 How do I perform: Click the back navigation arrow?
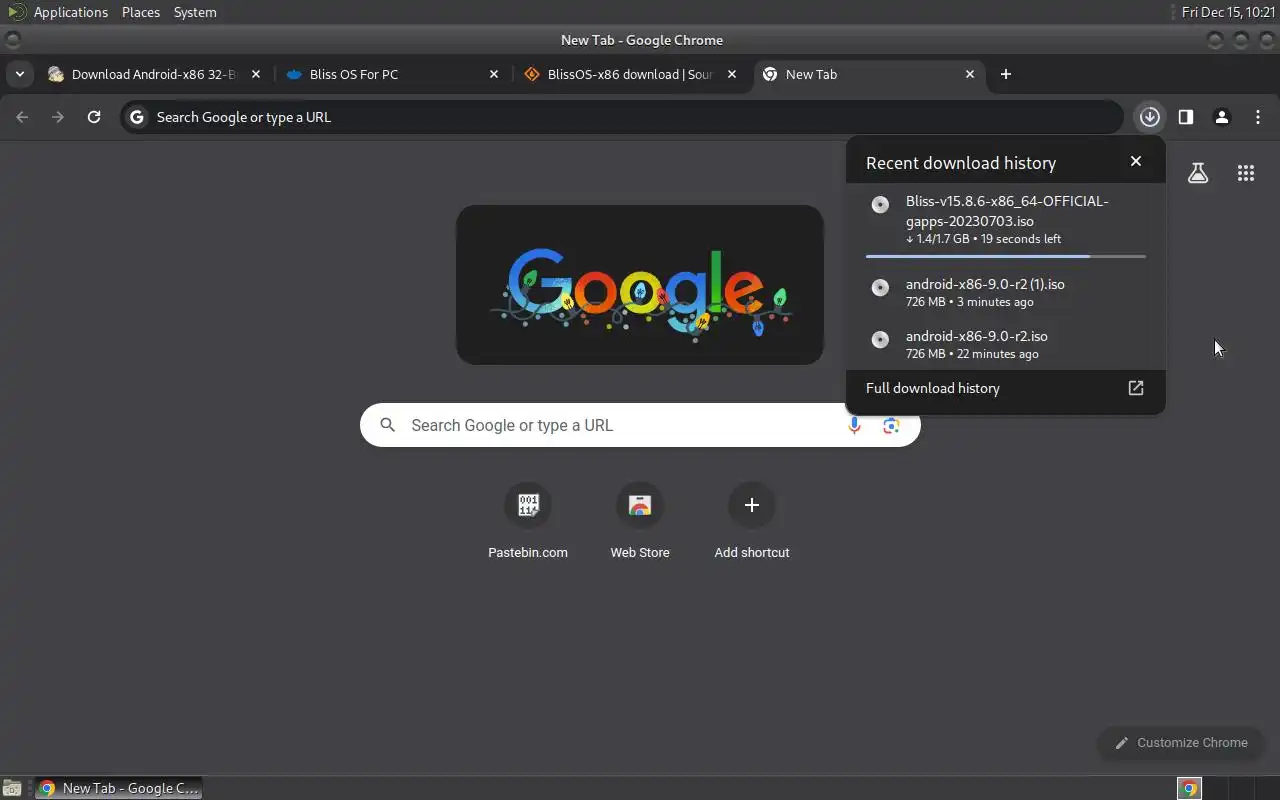(22, 117)
